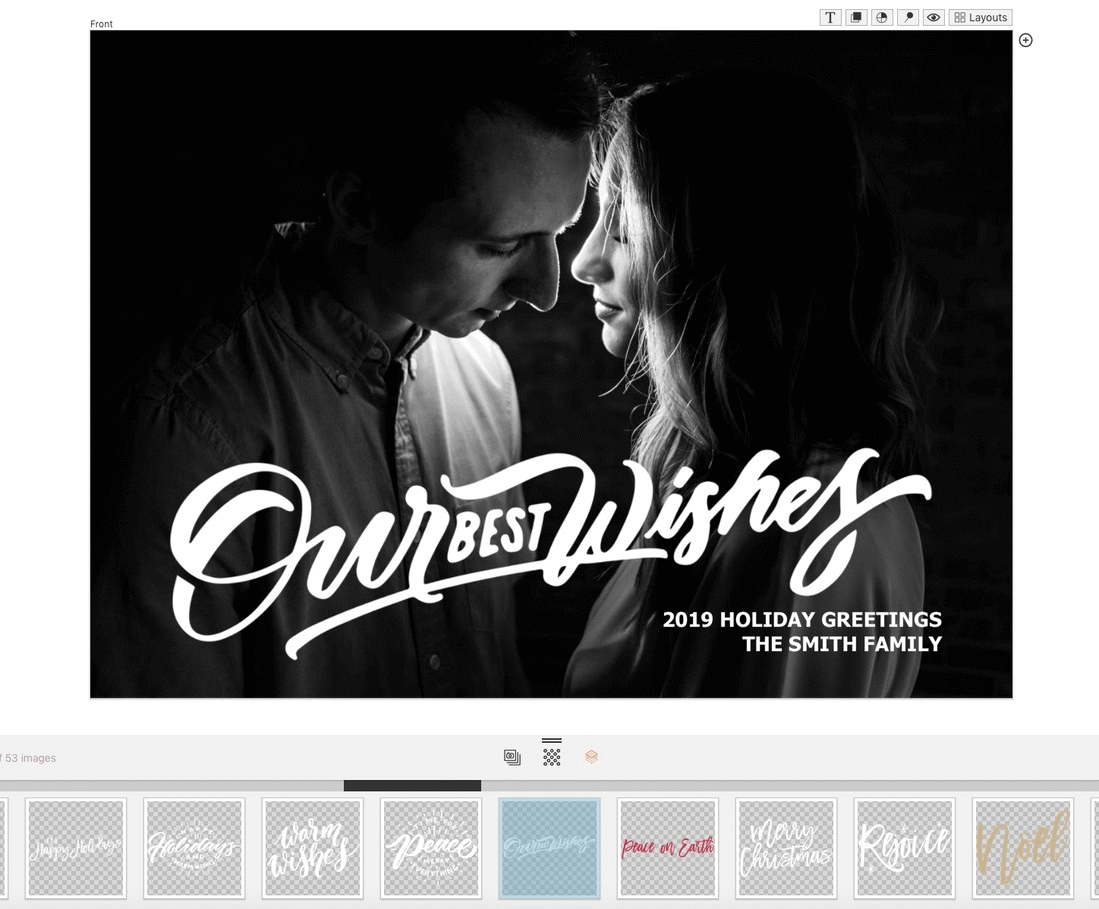
Task: Select the Merry Christmas overlay thumbnail
Action: [x=786, y=848]
